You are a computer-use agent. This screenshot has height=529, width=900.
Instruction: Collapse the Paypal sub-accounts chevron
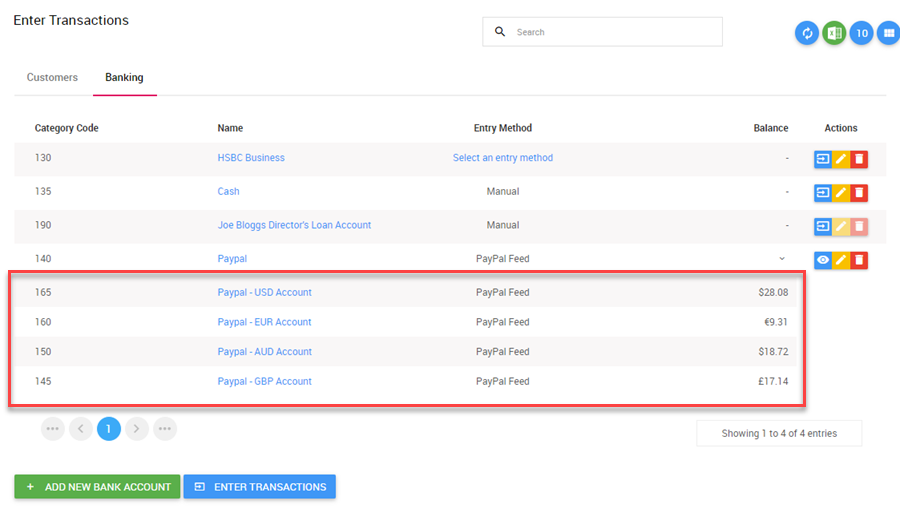[x=782, y=259]
